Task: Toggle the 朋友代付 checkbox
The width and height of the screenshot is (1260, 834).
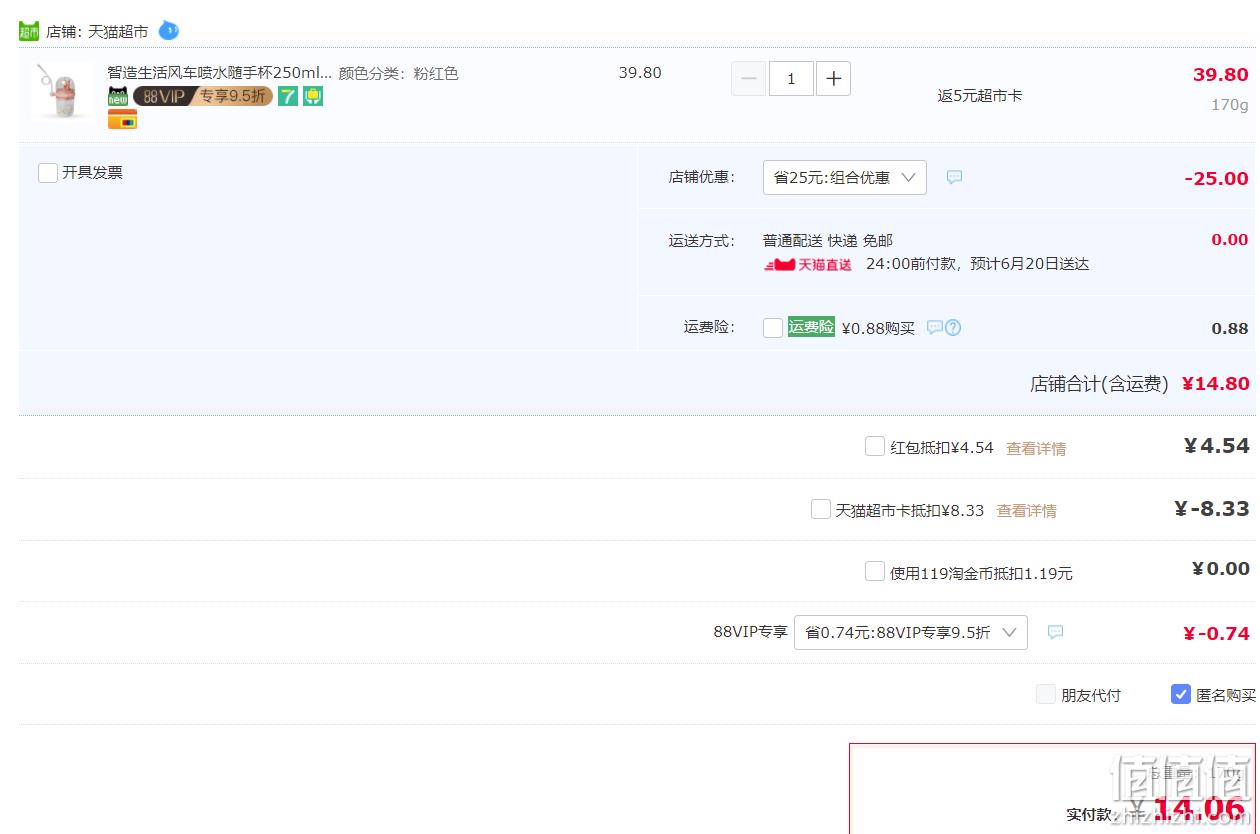Action: coord(1046,694)
